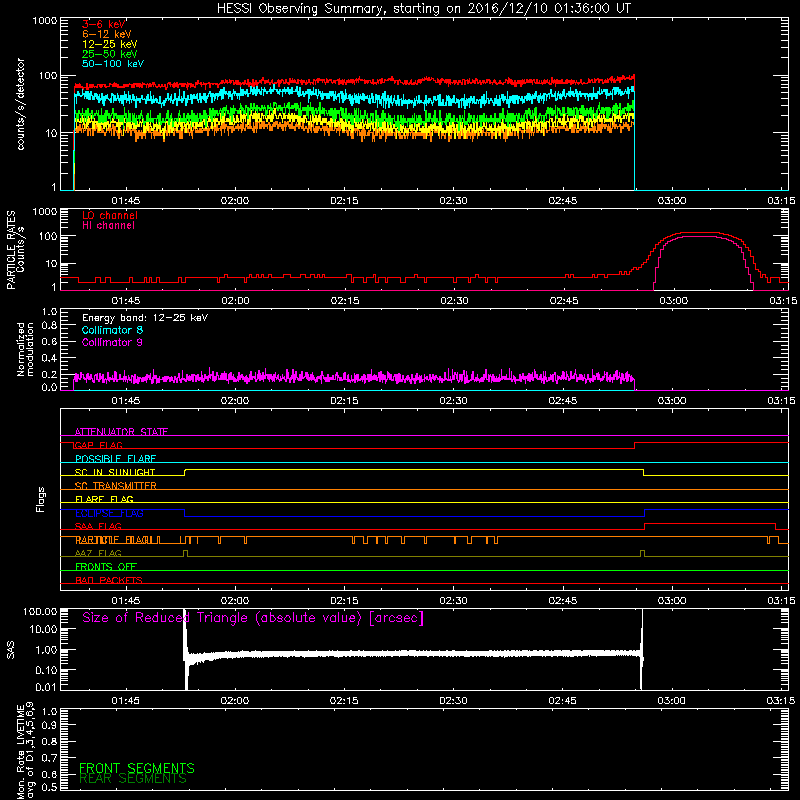Click the BAD PACKETS flag label
This screenshot has height=800, width=800.
pos(109,581)
